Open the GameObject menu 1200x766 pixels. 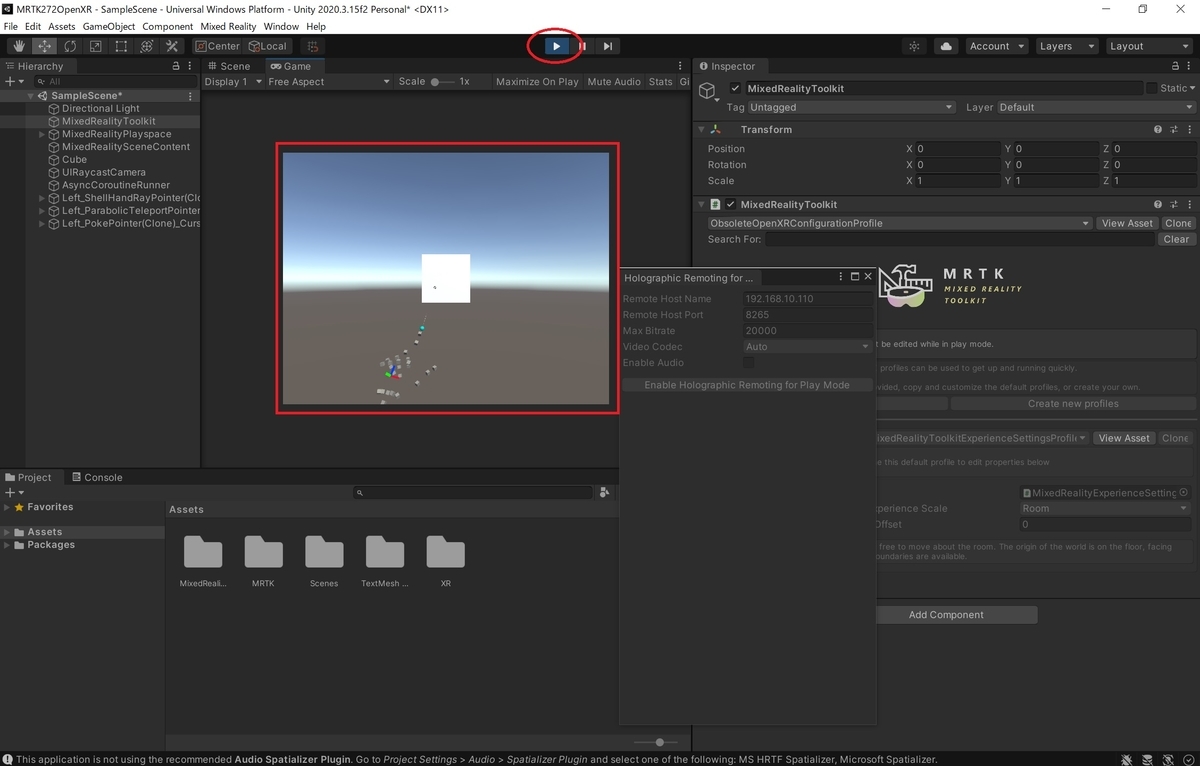pyautogui.click(x=108, y=26)
